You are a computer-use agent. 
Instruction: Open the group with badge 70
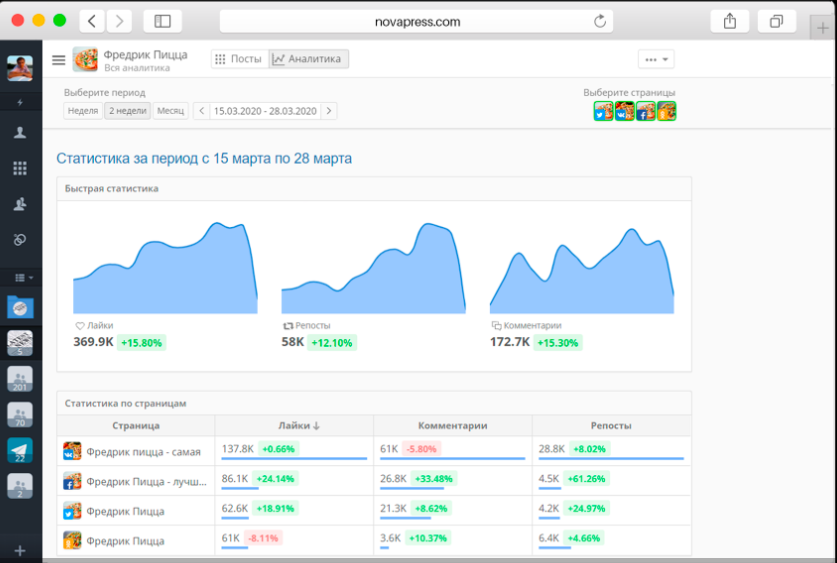coord(20,415)
